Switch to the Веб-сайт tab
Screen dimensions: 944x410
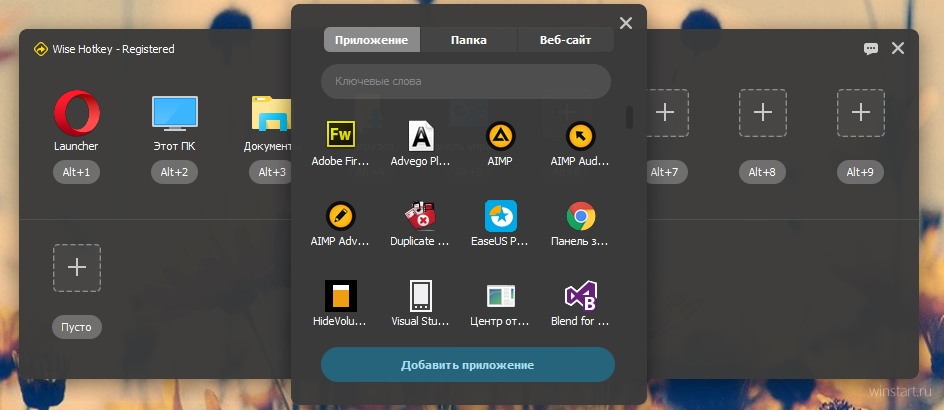click(565, 40)
